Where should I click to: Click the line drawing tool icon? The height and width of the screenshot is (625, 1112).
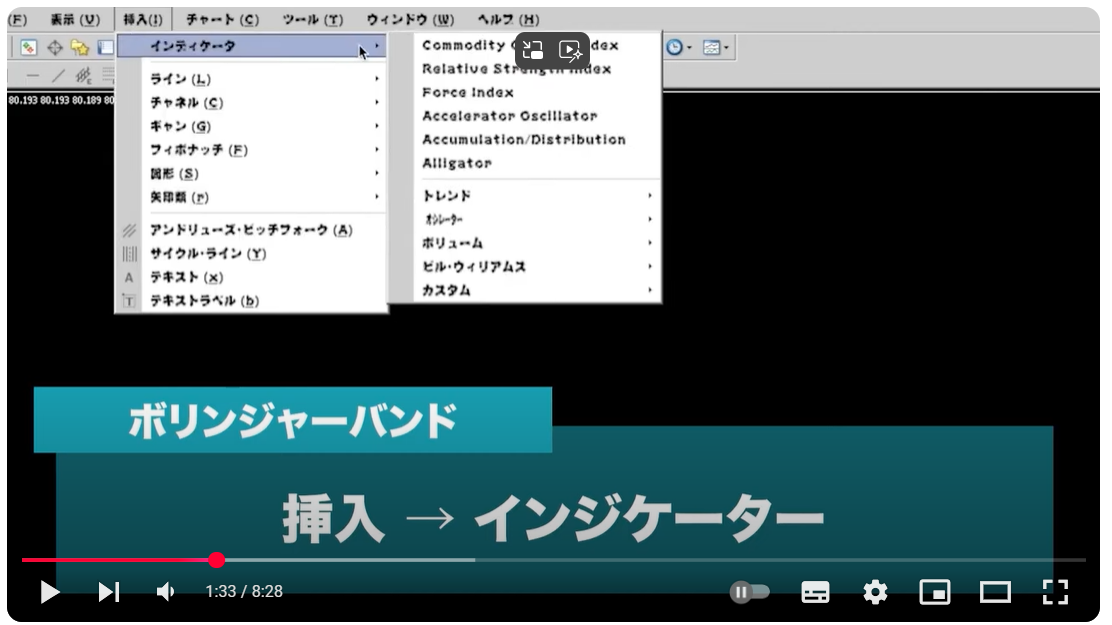pos(58,76)
